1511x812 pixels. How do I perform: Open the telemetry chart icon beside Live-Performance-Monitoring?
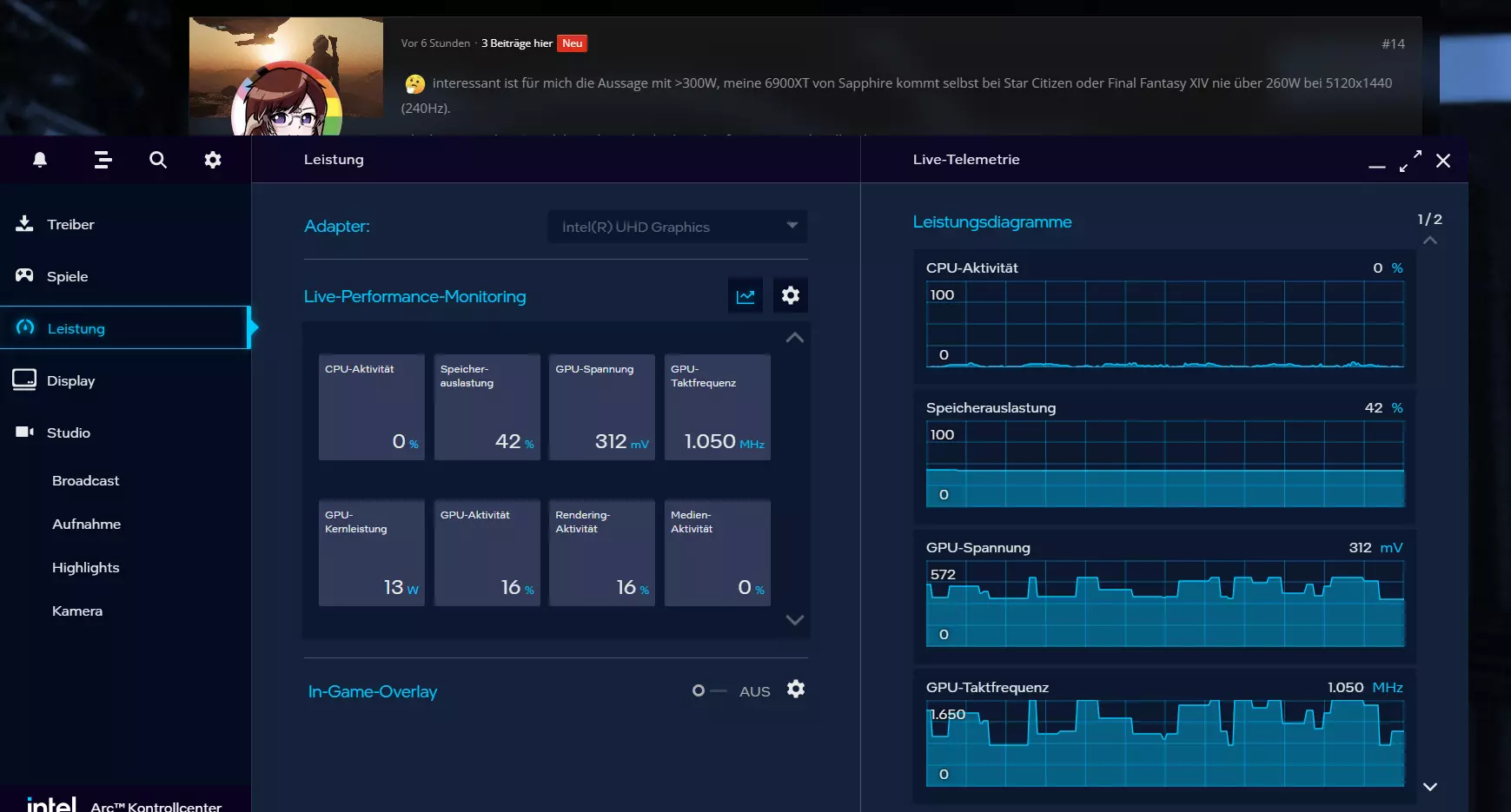(x=746, y=295)
